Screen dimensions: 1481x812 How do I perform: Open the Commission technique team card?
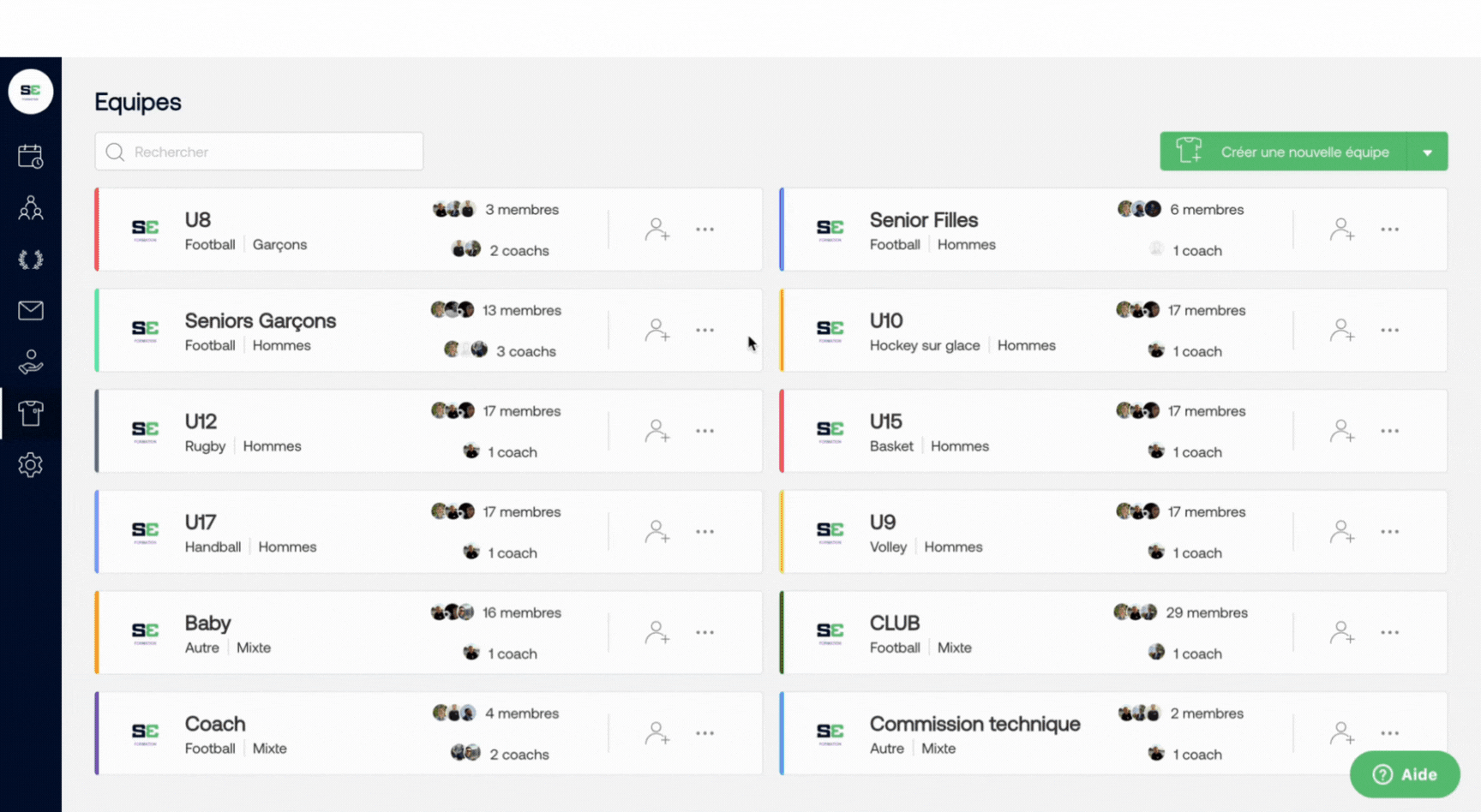[x=974, y=724]
